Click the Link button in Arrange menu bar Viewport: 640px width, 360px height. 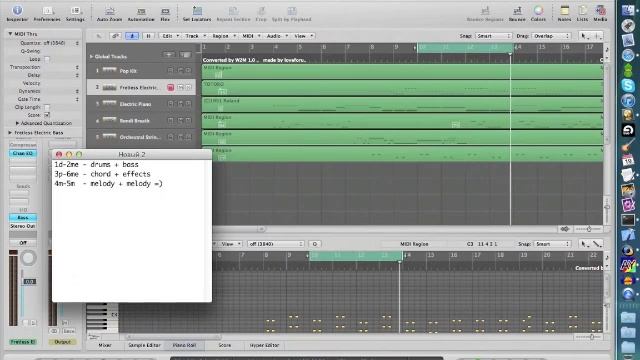[116, 36]
